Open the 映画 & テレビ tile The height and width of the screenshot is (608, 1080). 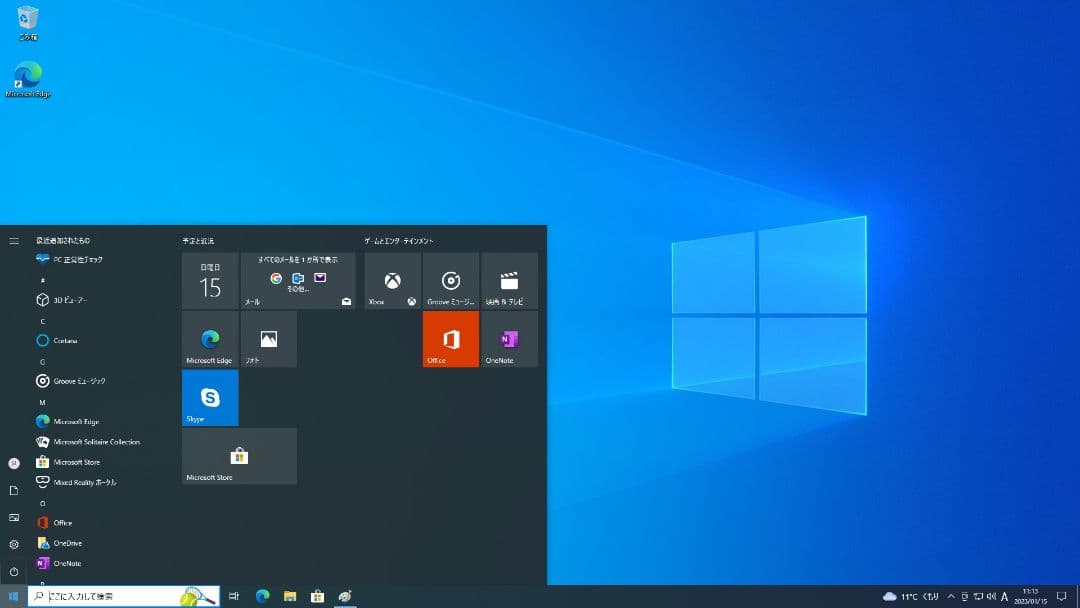click(x=509, y=280)
